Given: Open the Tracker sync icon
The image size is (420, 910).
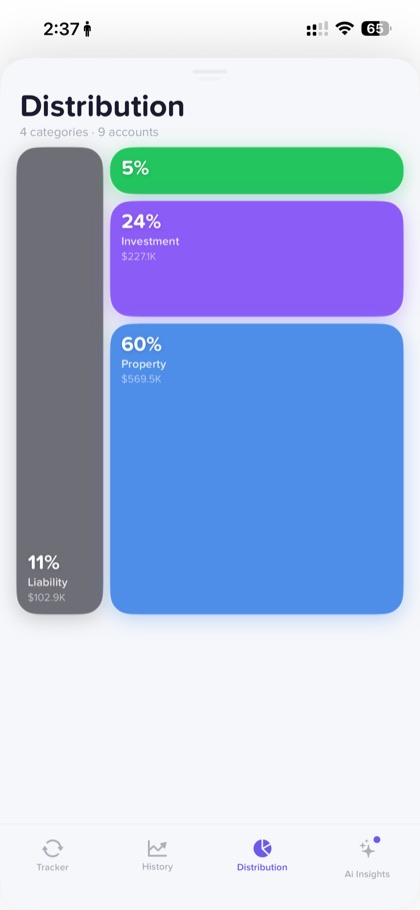Looking at the screenshot, I should tap(52, 848).
